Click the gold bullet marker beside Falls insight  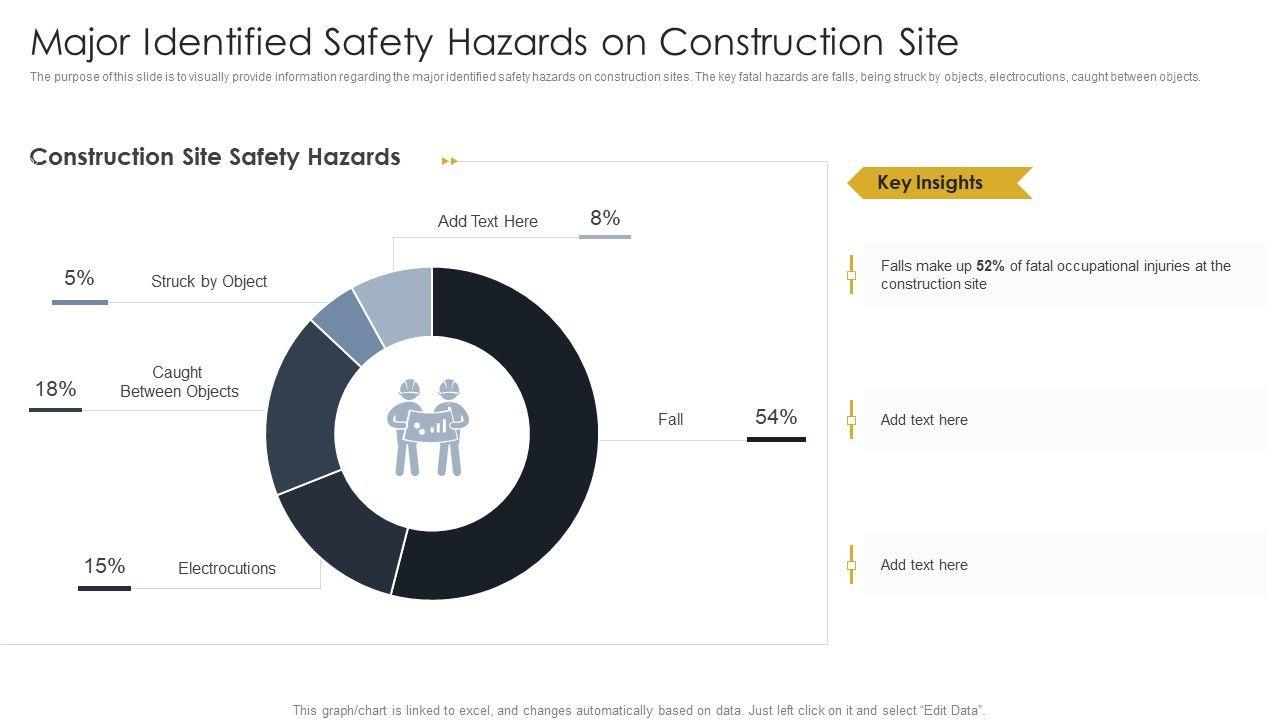click(851, 275)
